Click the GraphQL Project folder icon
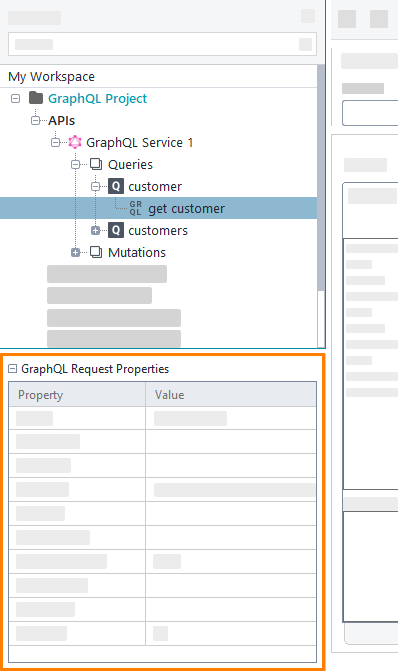The height and width of the screenshot is (671, 398). 36,98
